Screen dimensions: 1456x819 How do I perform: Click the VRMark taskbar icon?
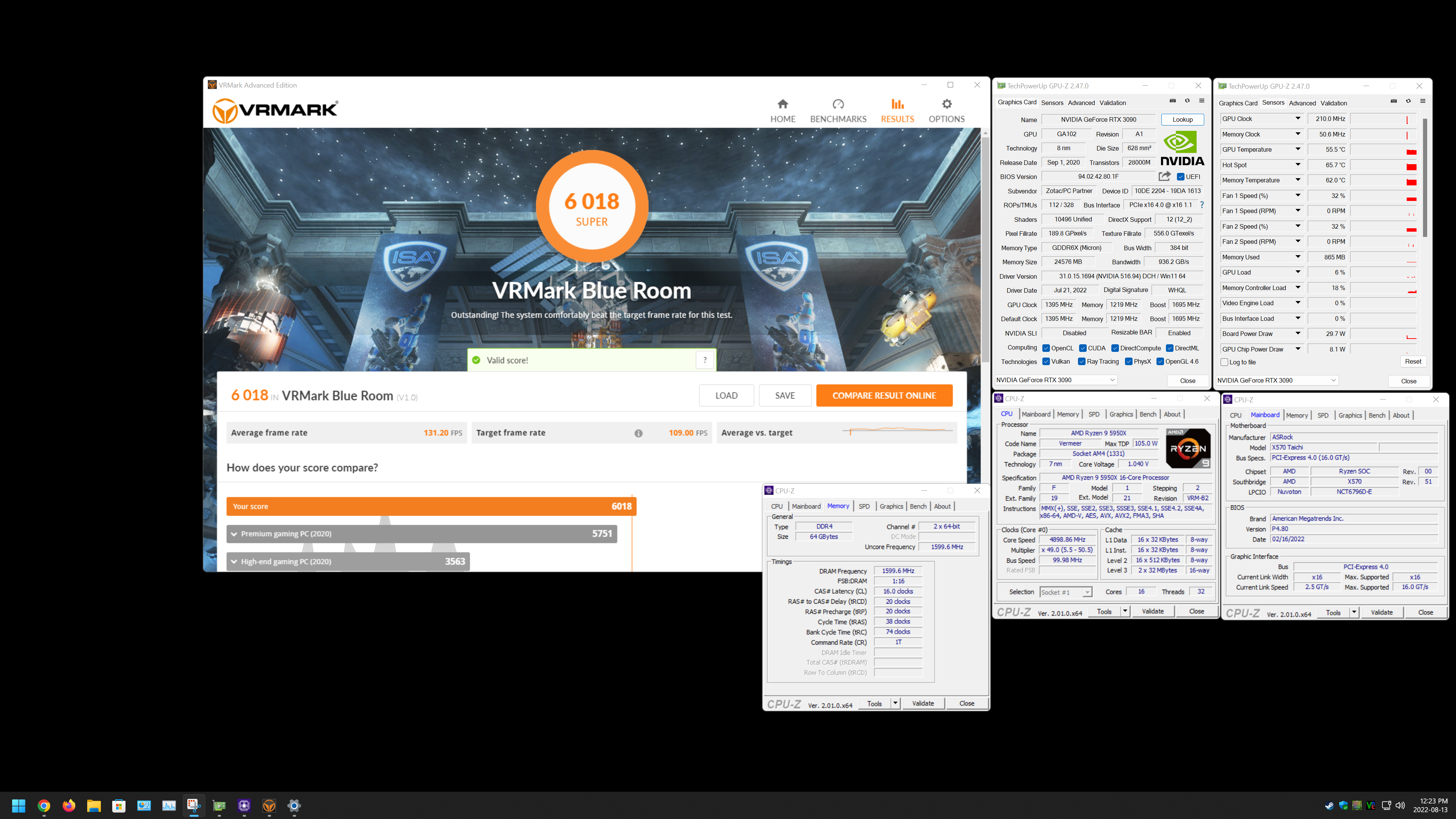pos(269,805)
